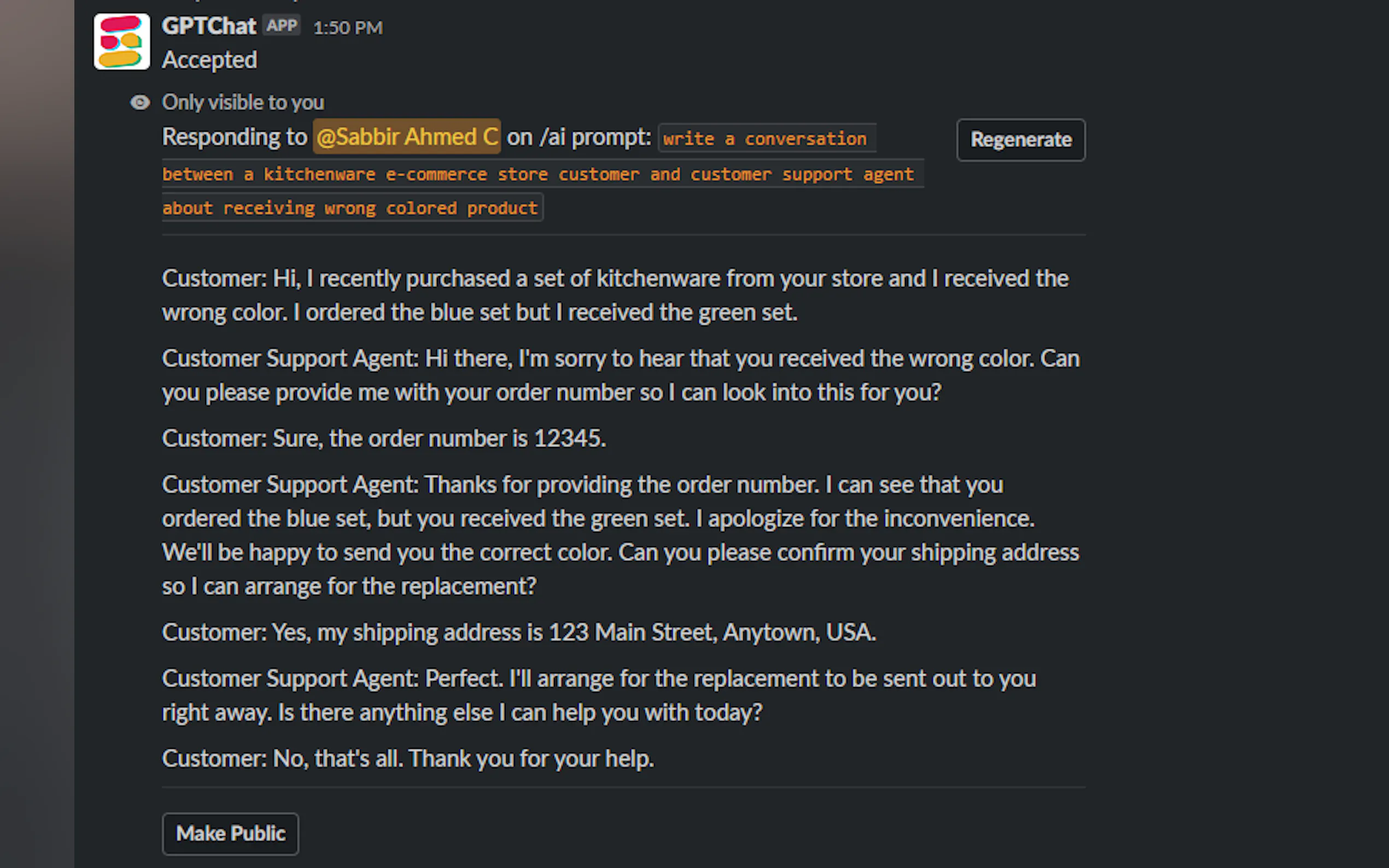Click the GPTChat app avatar icon

pos(122,42)
